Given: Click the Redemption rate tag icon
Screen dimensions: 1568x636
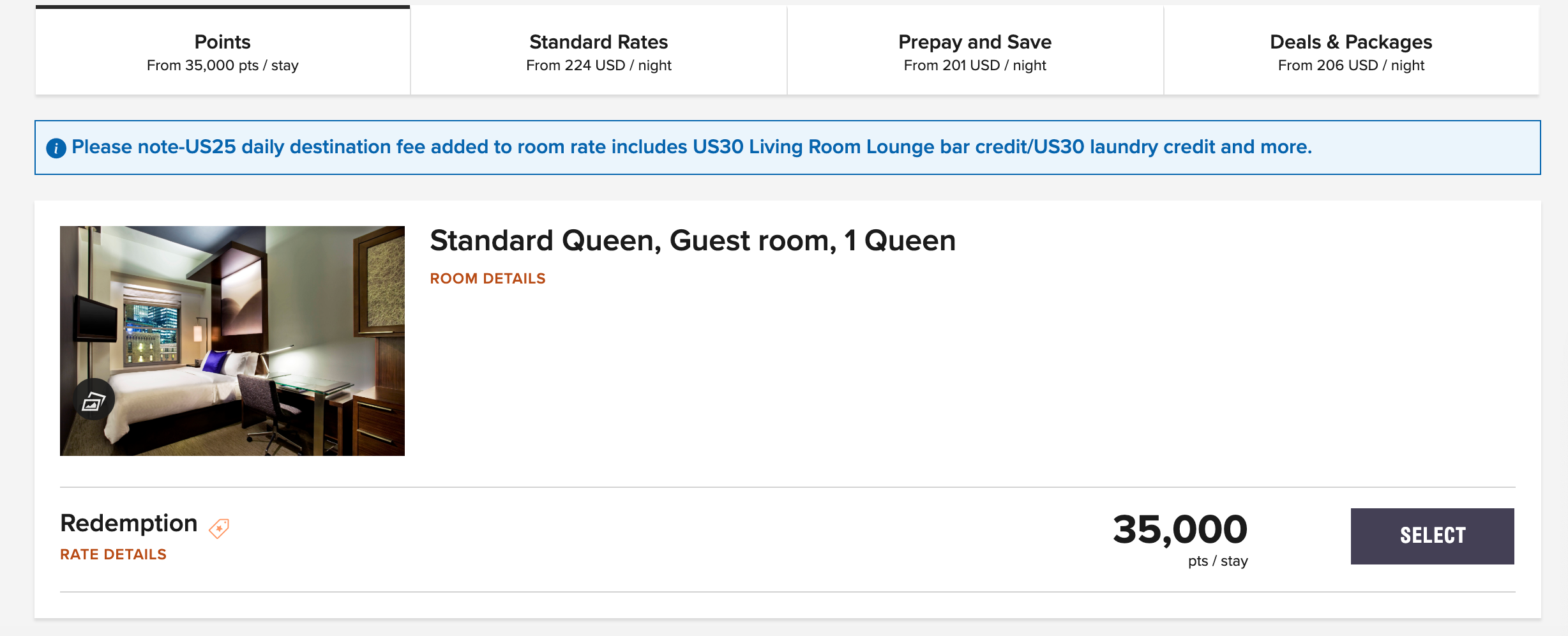Looking at the screenshot, I should tap(219, 528).
